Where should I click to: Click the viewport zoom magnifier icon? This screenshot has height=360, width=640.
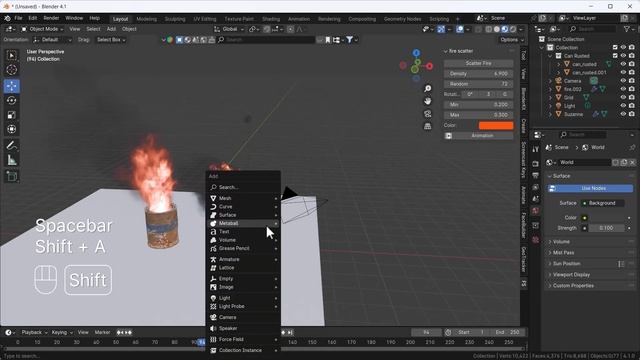(427, 89)
